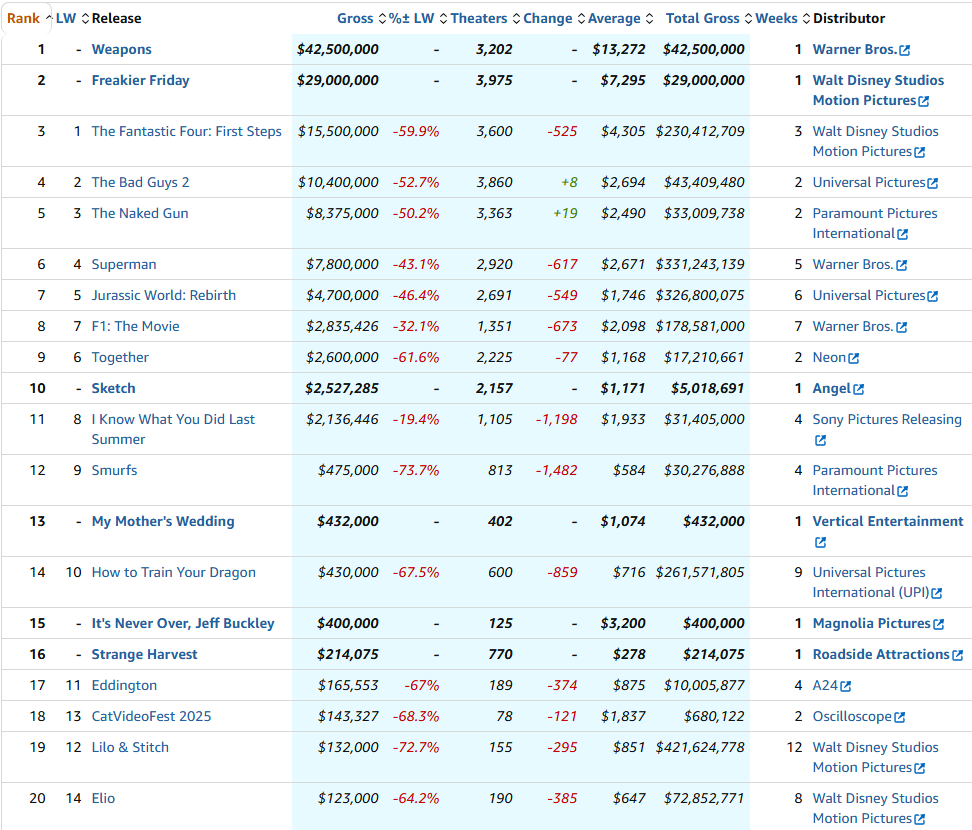Viewport: 972px width, 830px height.
Task: Click Roadside Attractions external link icon
Action: [x=957, y=655]
